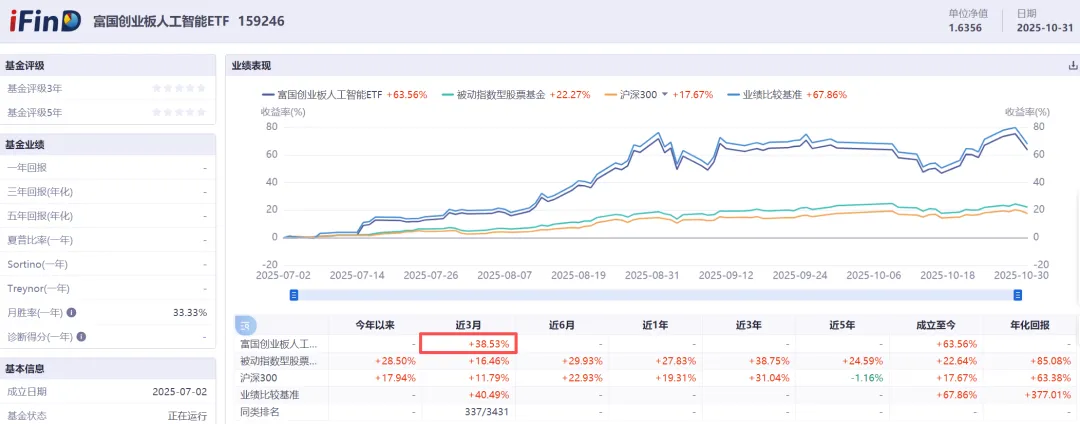Open the info tooltip beside 月胜率(一年)
This screenshot has width=1080, height=424.
pos(72,312)
